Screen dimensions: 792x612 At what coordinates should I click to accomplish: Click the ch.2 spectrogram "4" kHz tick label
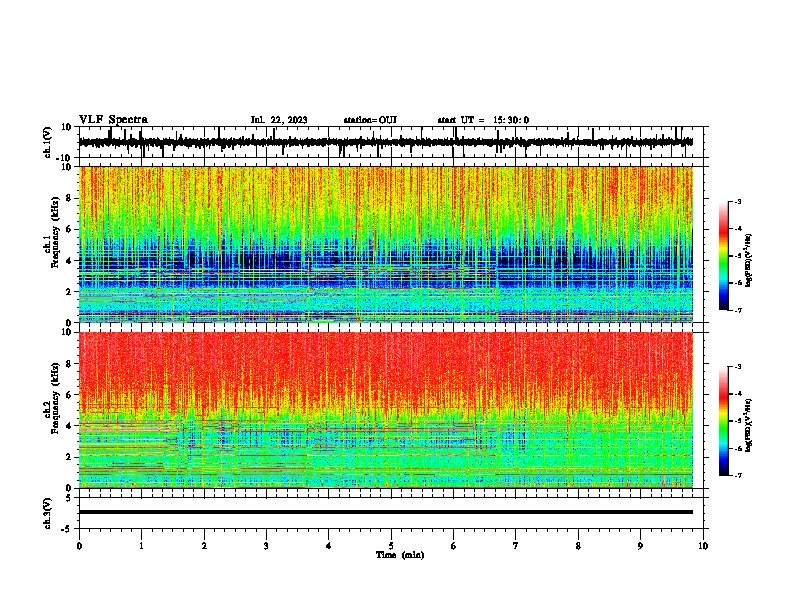(x=69, y=426)
